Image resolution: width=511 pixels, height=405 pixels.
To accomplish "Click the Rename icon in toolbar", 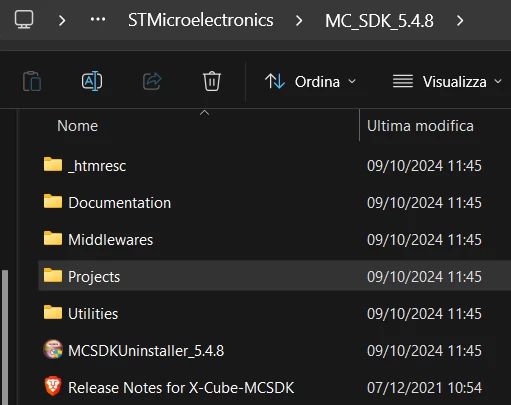I will [x=92, y=81].
